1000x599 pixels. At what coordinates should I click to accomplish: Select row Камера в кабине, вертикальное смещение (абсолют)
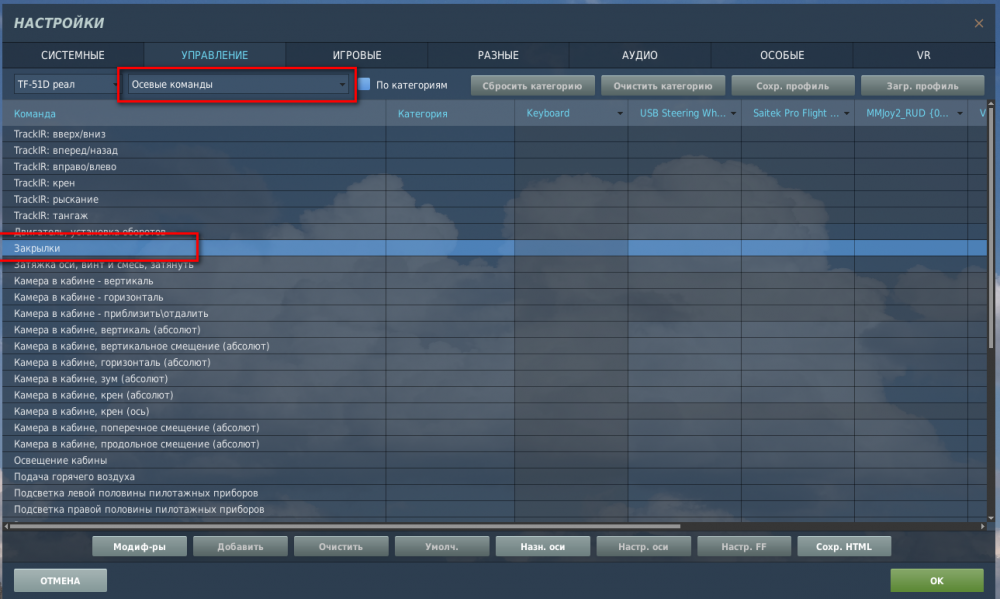coord(495,346)
